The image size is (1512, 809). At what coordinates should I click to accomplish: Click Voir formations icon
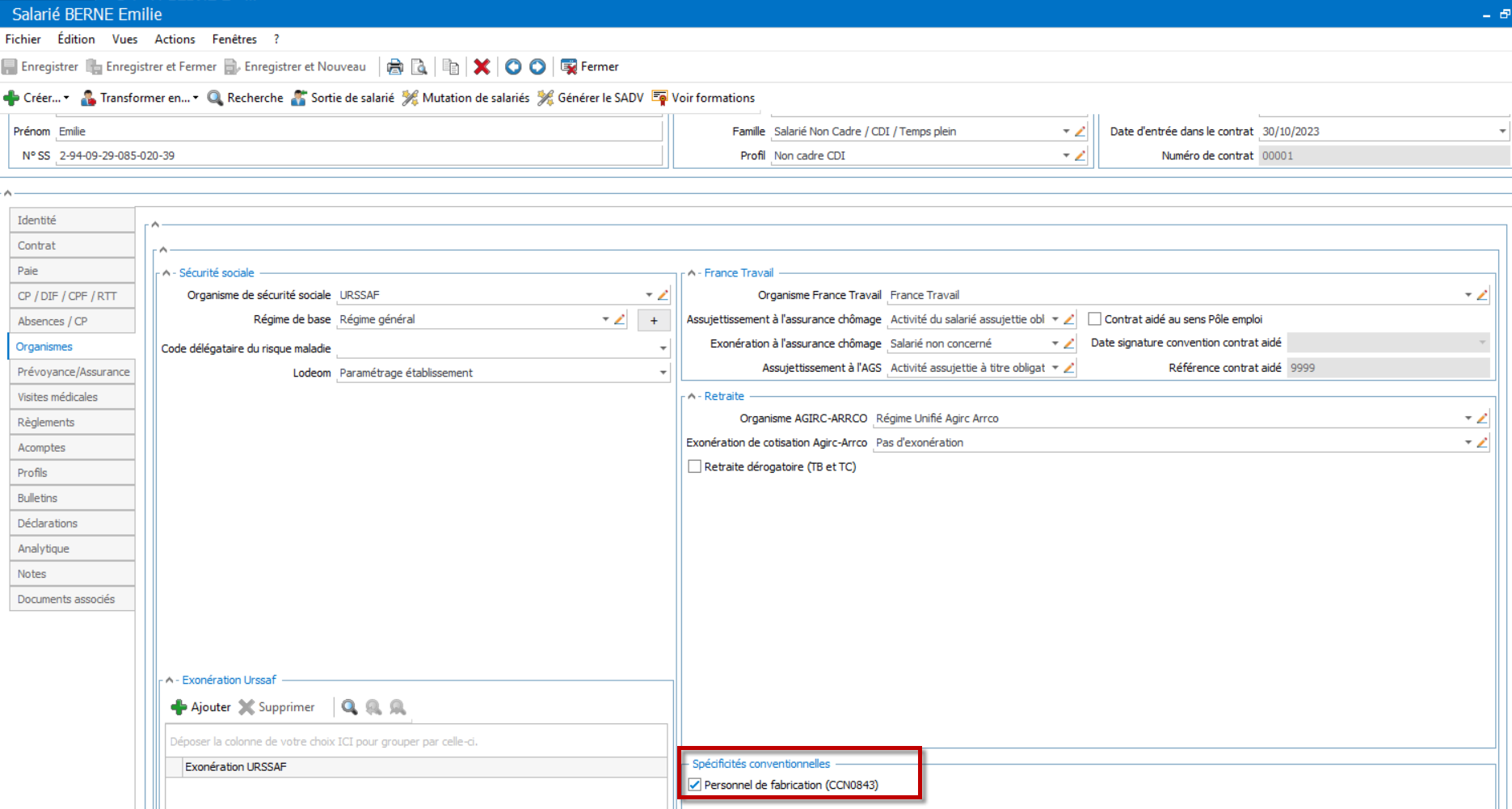pyautogui.click(x=659, y=98)
